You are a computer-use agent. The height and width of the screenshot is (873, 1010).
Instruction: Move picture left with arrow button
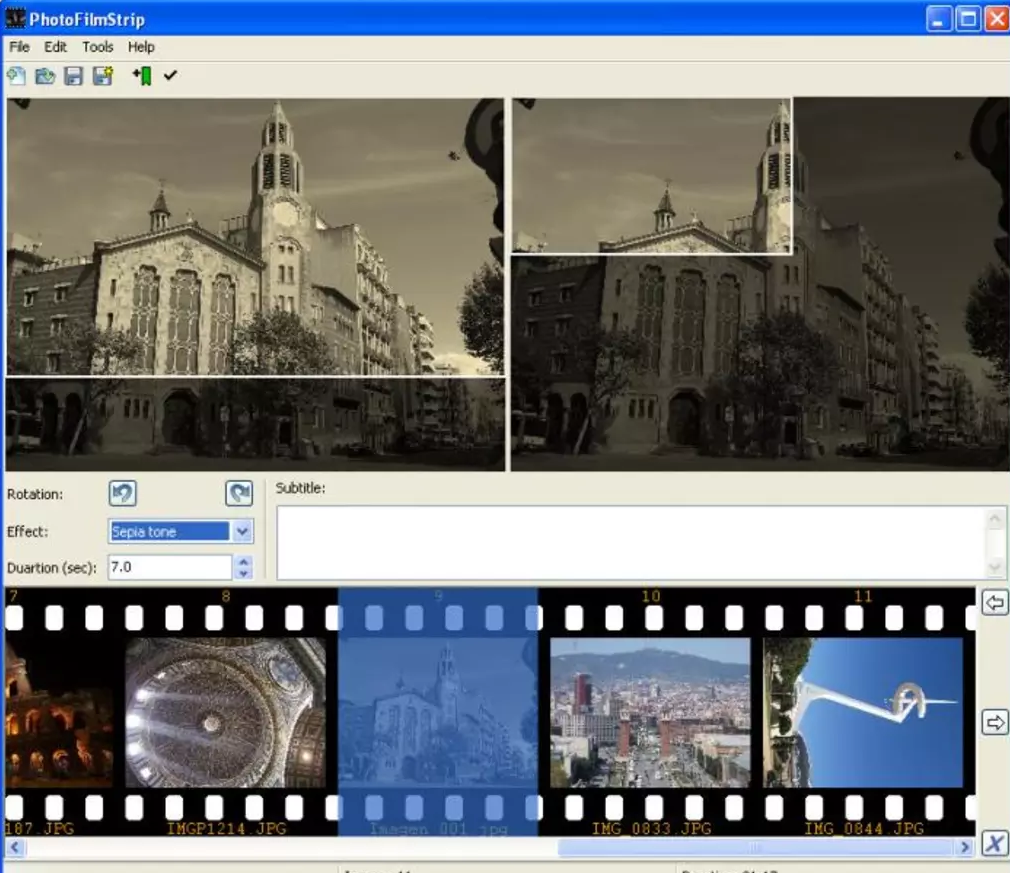pyautogui.click(x=994, y=602)
